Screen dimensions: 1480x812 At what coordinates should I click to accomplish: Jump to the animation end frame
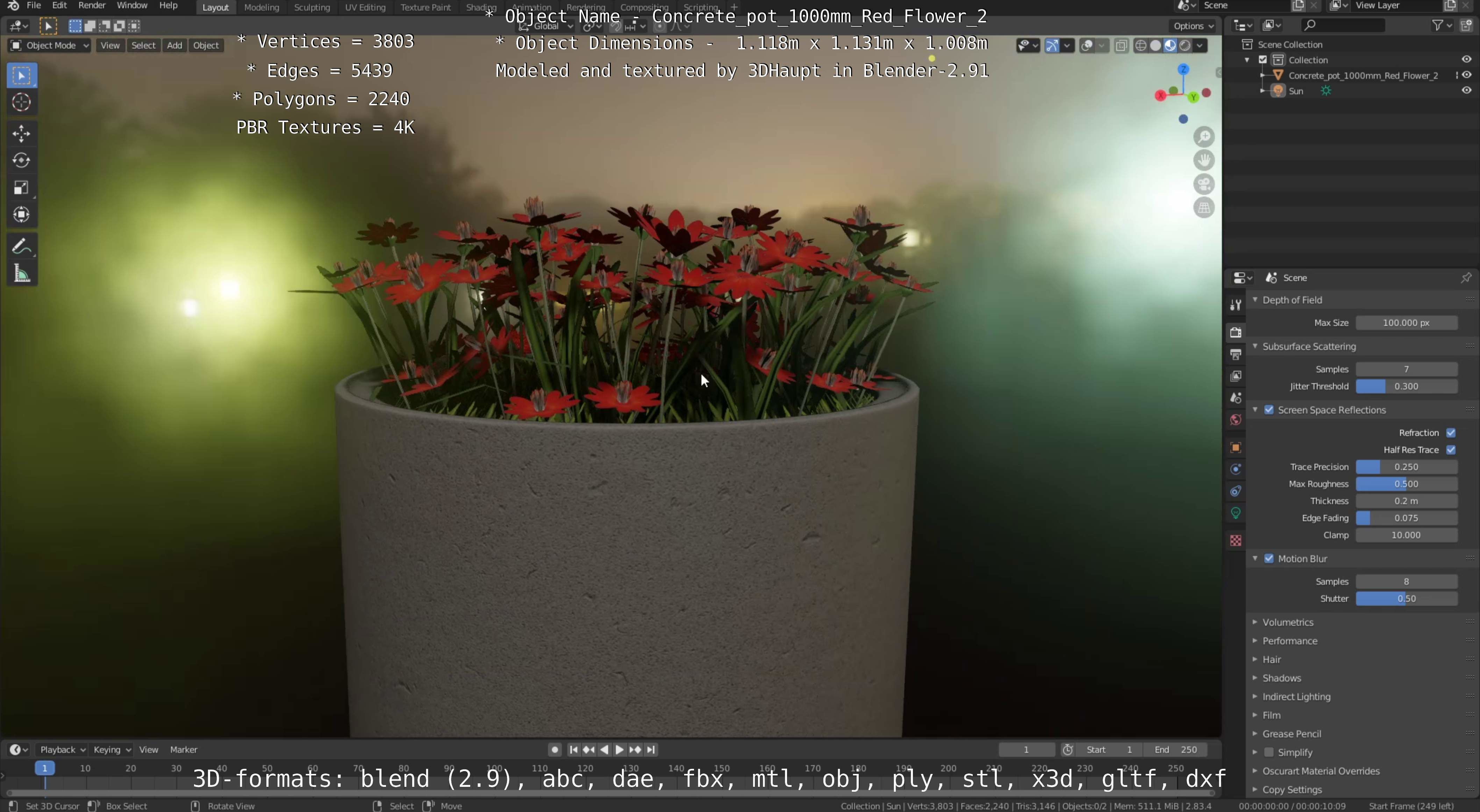650,749
